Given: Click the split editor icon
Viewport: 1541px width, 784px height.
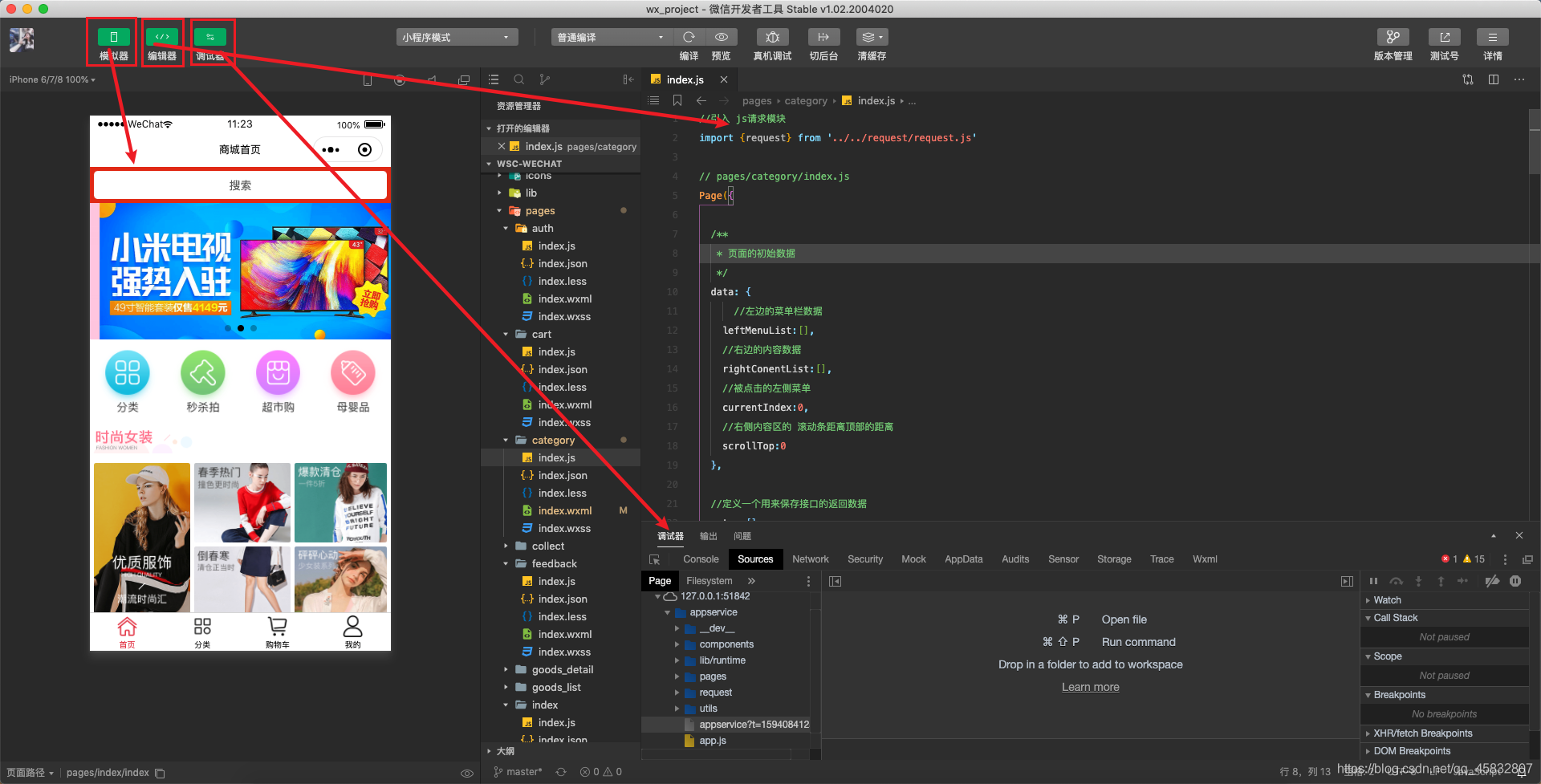Looking at the screenshot, I should pos(1494,79).
